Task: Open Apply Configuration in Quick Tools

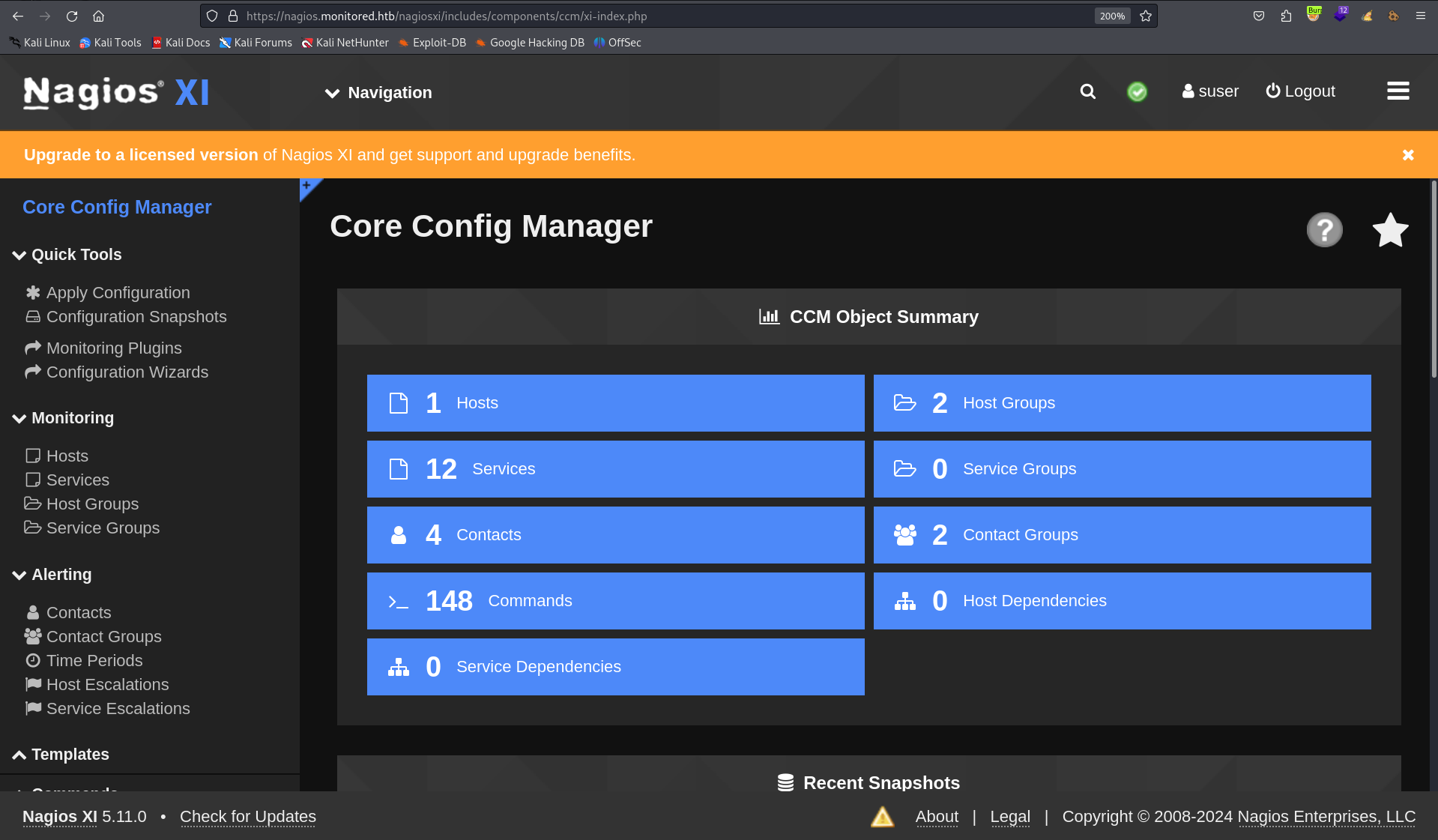Action: coord(108,293)
